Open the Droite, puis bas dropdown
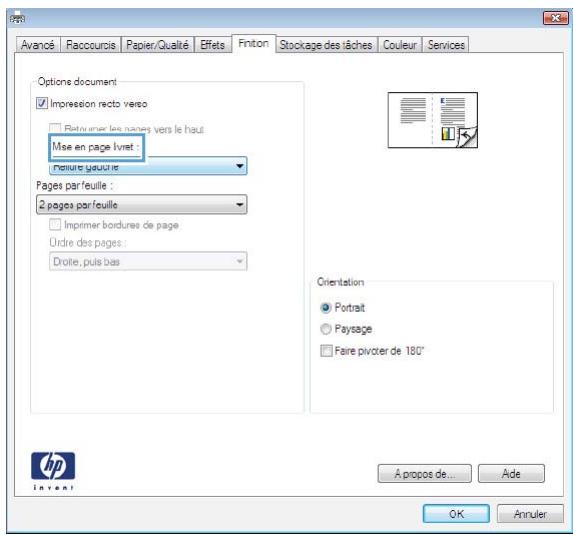This screenshot has height=535, width=573. point(148,261)
